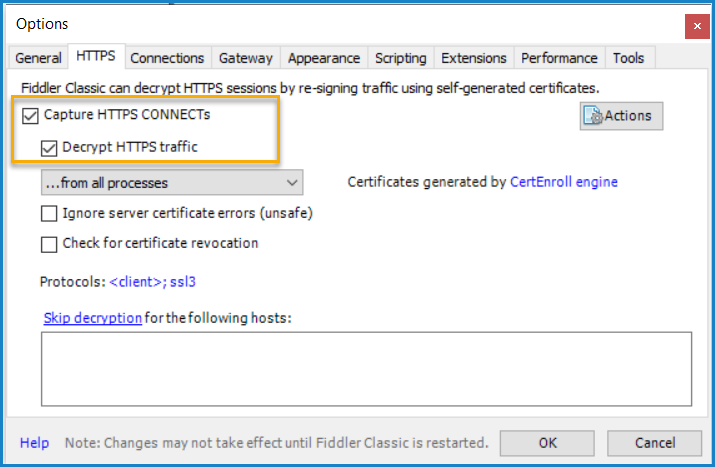
Task: Select the HTTPS tab
Action: (x=96, y=56)
